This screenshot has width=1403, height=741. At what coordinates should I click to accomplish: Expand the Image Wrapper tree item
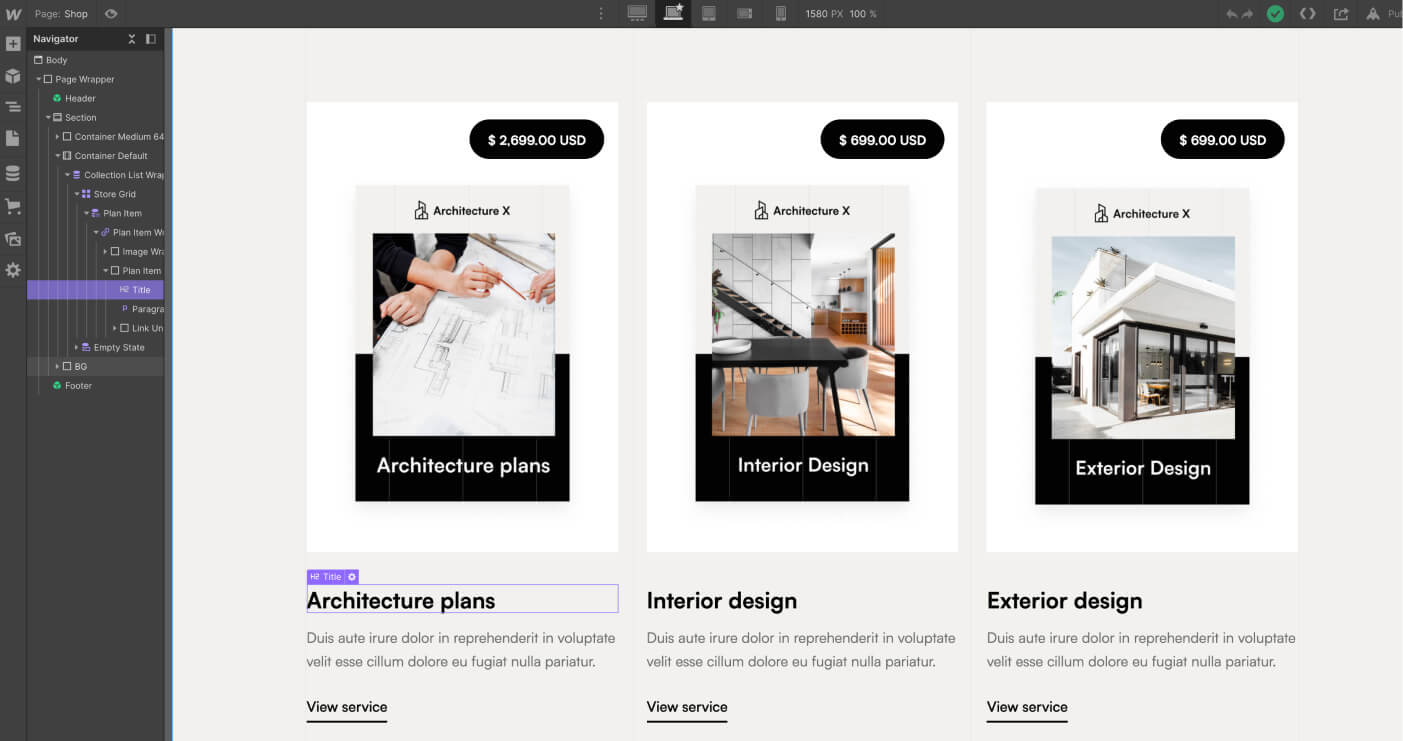point(104,251)
